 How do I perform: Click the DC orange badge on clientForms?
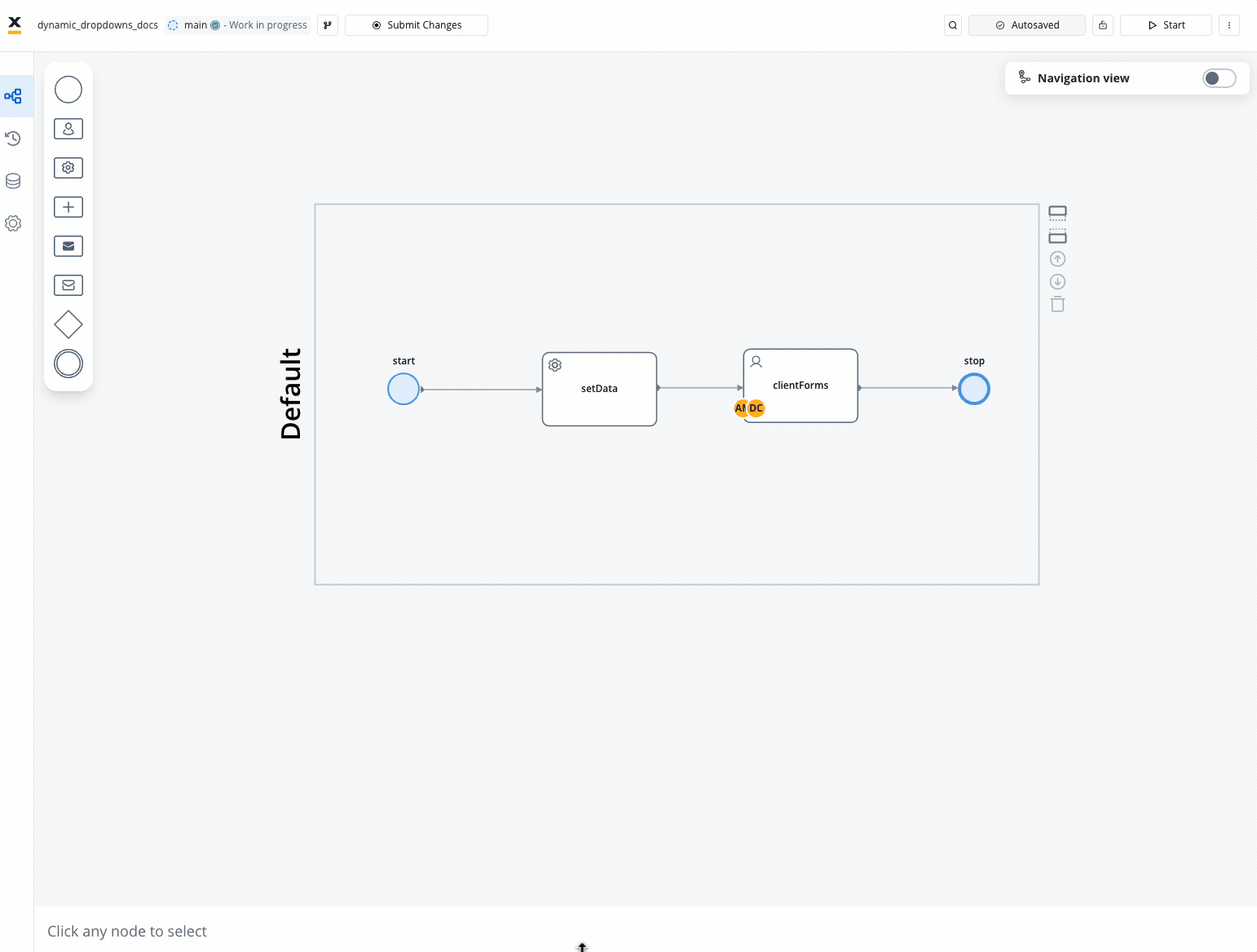pyautogui.click(x=756, y=408)
